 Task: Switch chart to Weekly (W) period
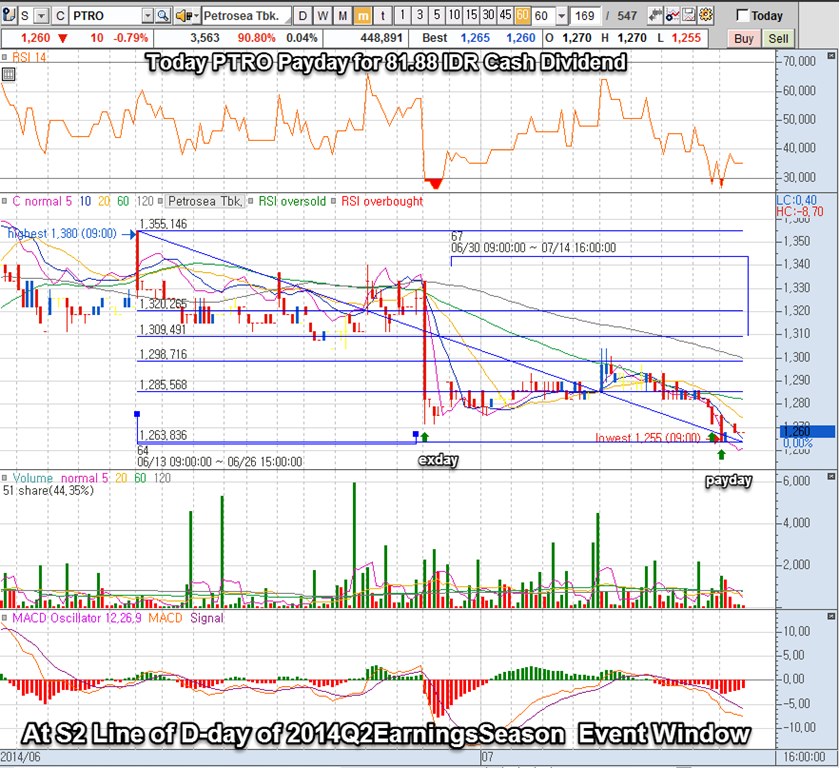pyautogui.click(x=323, y=16)
